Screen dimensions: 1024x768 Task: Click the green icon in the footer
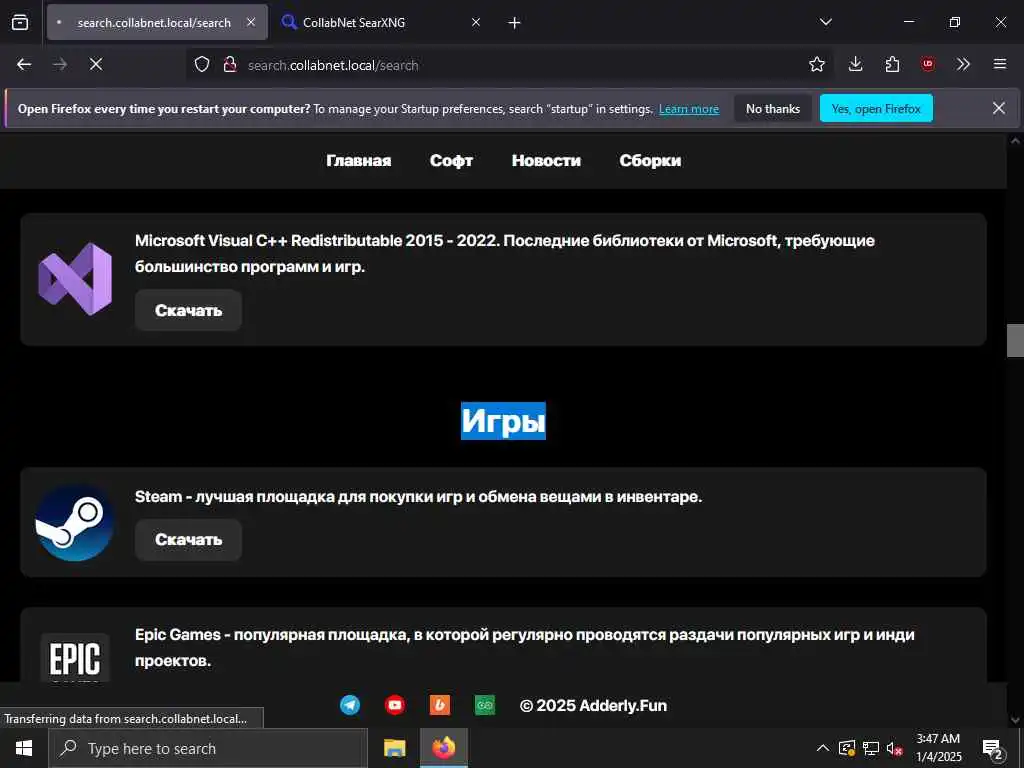click(x=485, y=705)
